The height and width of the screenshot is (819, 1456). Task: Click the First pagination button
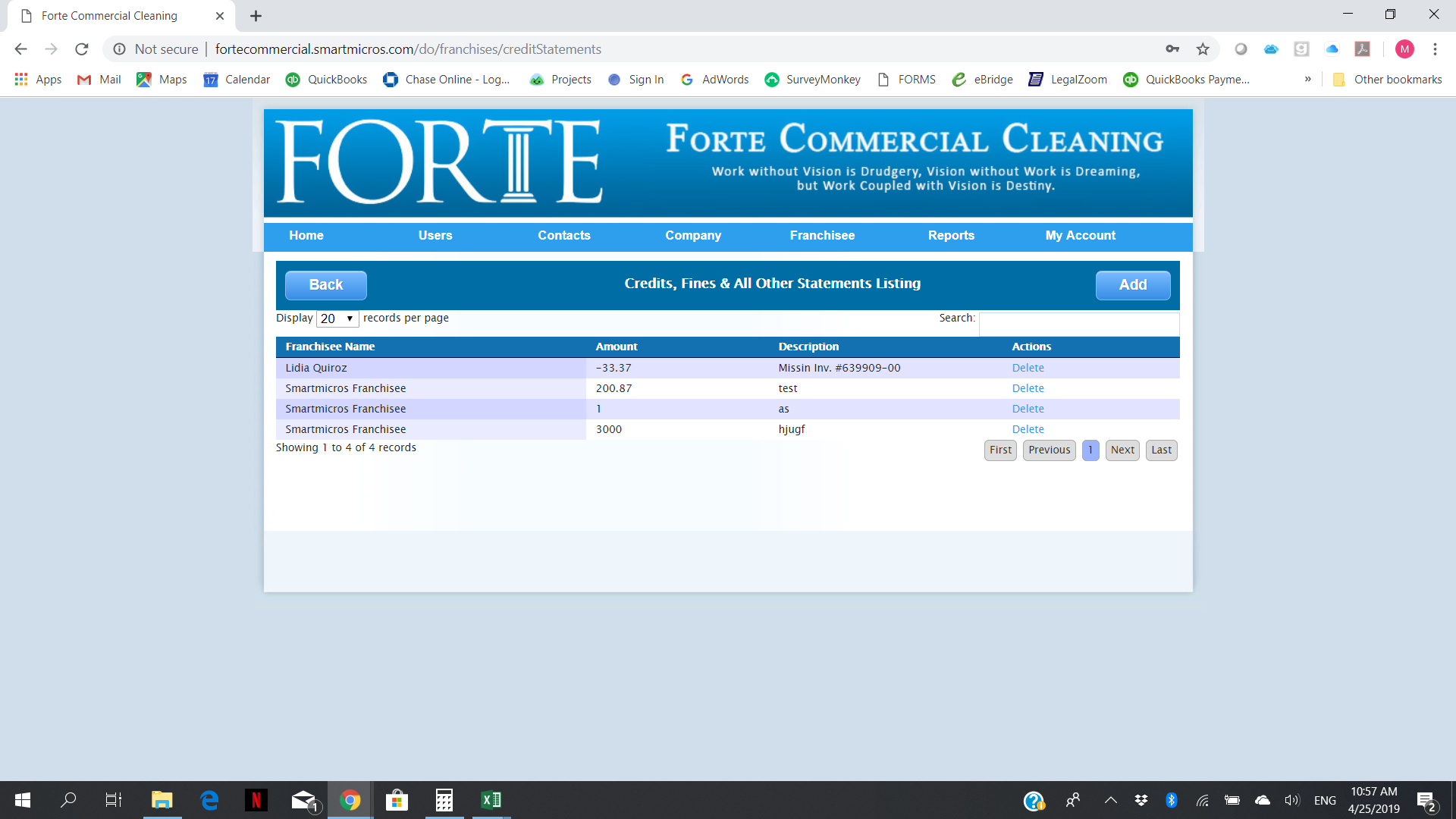click(1001, 450)
